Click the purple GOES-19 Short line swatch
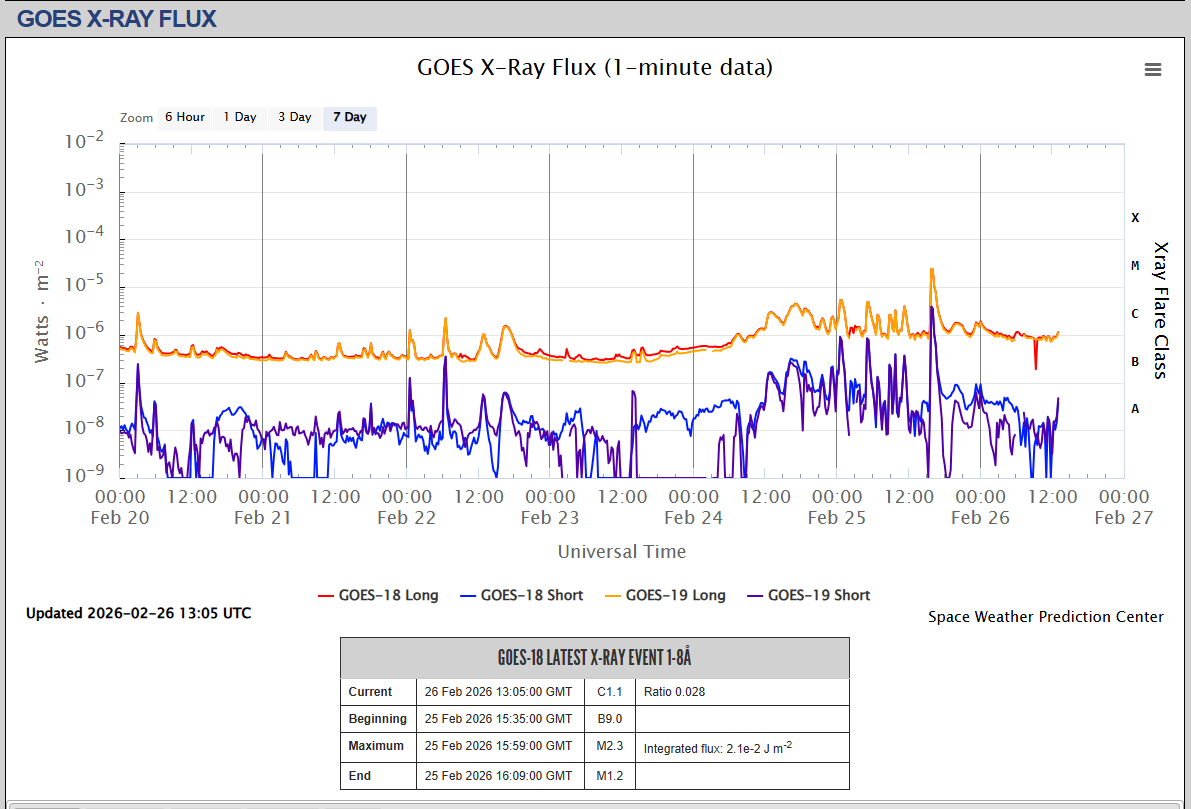 click(752, 595)
